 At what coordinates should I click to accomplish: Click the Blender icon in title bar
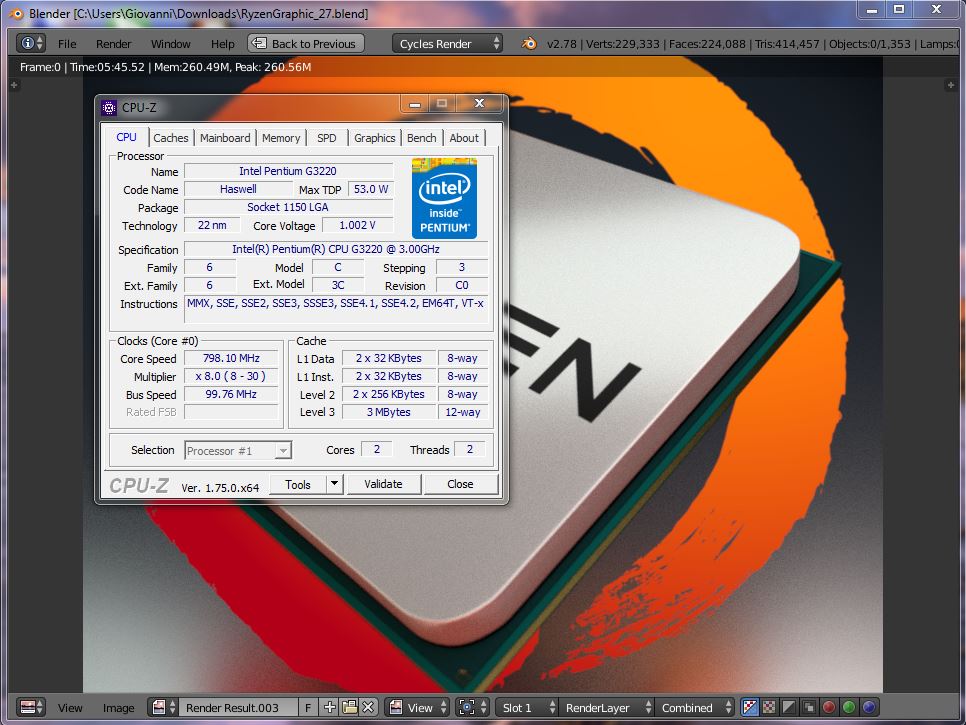[x=16, y=13]
